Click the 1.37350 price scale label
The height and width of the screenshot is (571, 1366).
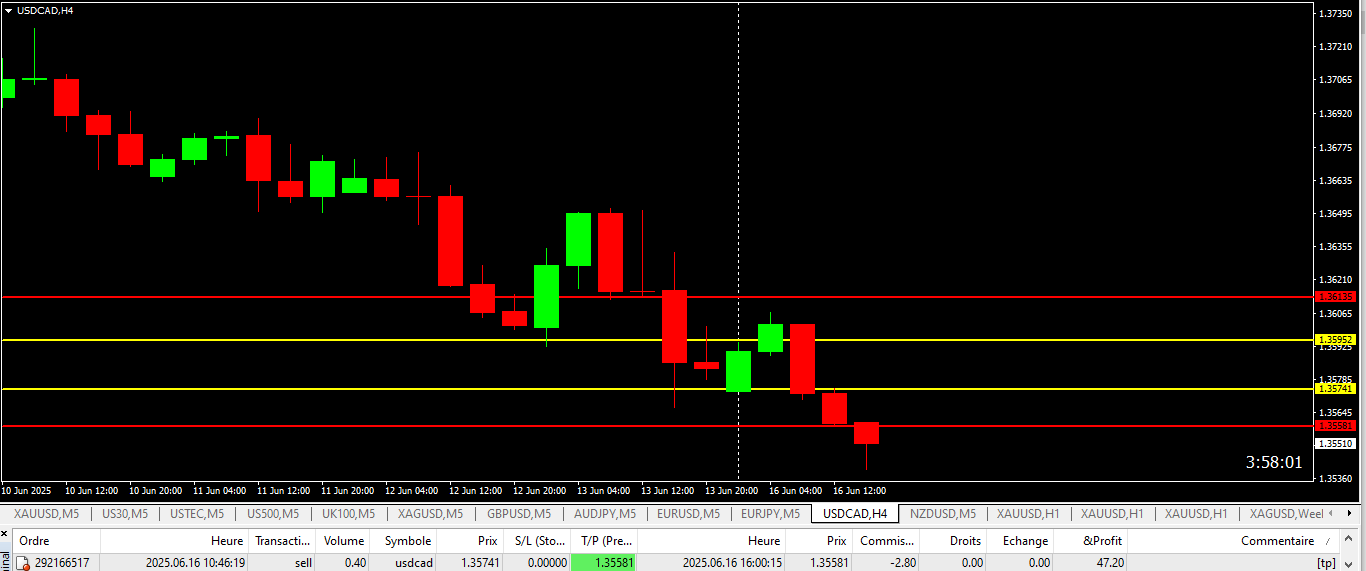pos(1336,14)
